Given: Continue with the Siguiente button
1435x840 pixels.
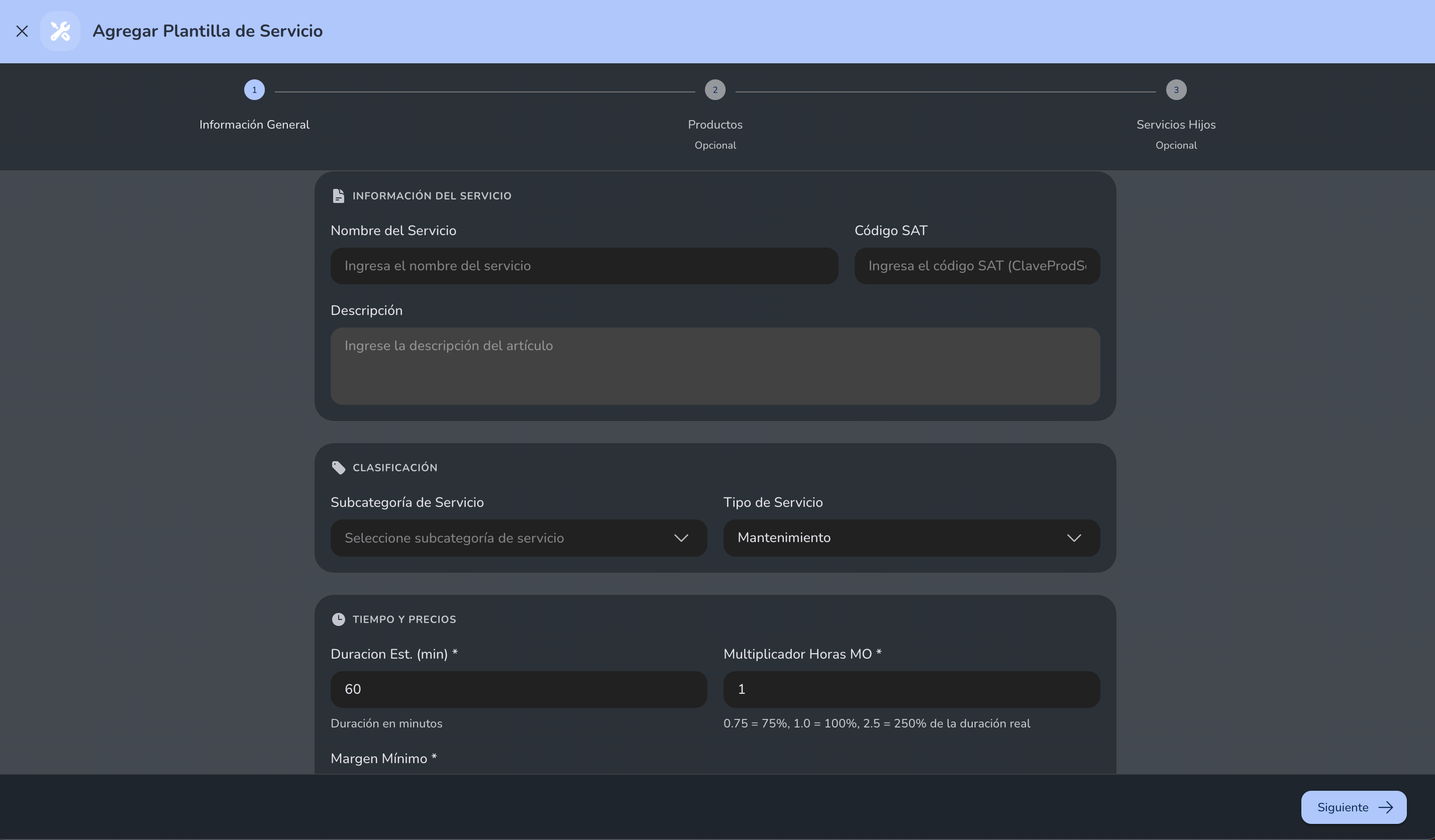Looking at the screenshot, I should point(1354,807).
